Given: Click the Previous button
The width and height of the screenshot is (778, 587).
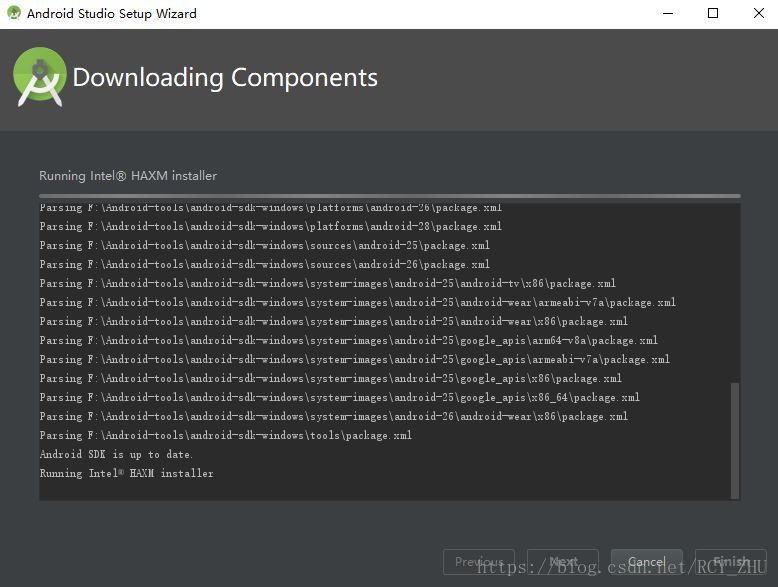Looking at the screenshot, I should click(479, 562).
